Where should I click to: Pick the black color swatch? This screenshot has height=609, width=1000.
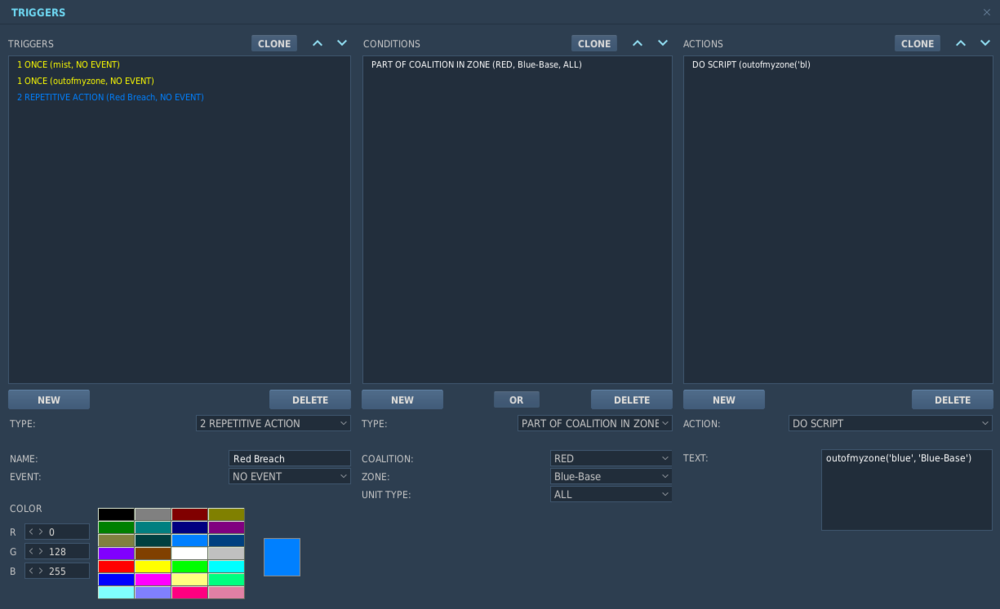coord(116,515)
